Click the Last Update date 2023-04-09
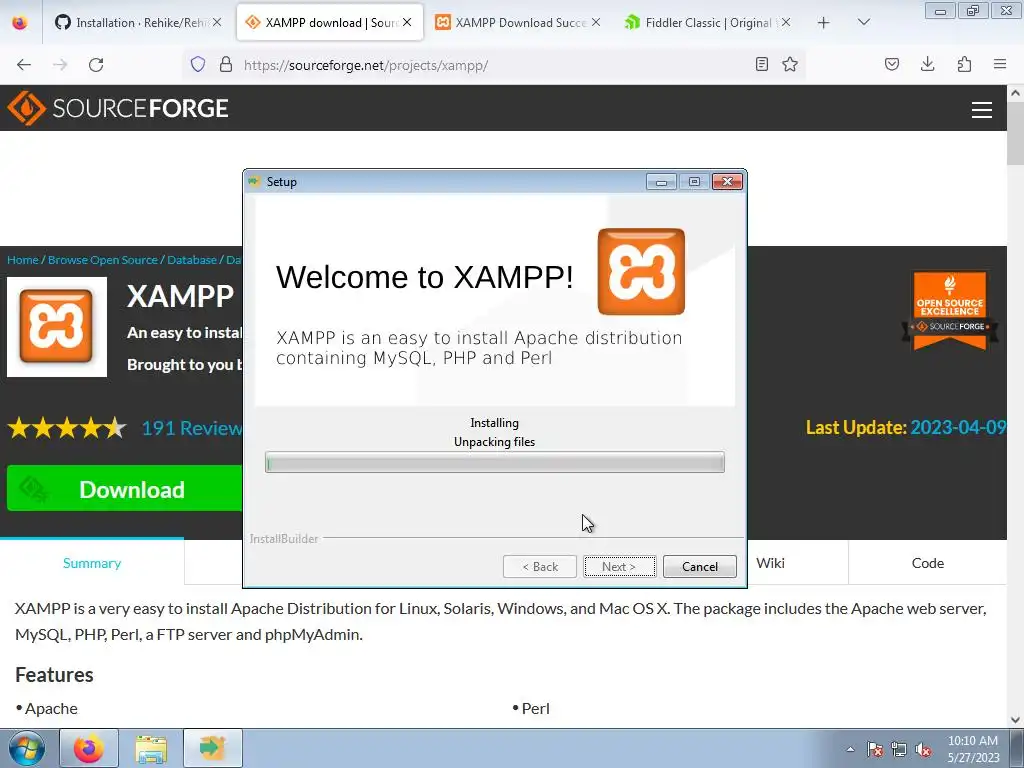The height and width of the screenshot is (768, 1024). pyautogui.click(x=958, y=428)
